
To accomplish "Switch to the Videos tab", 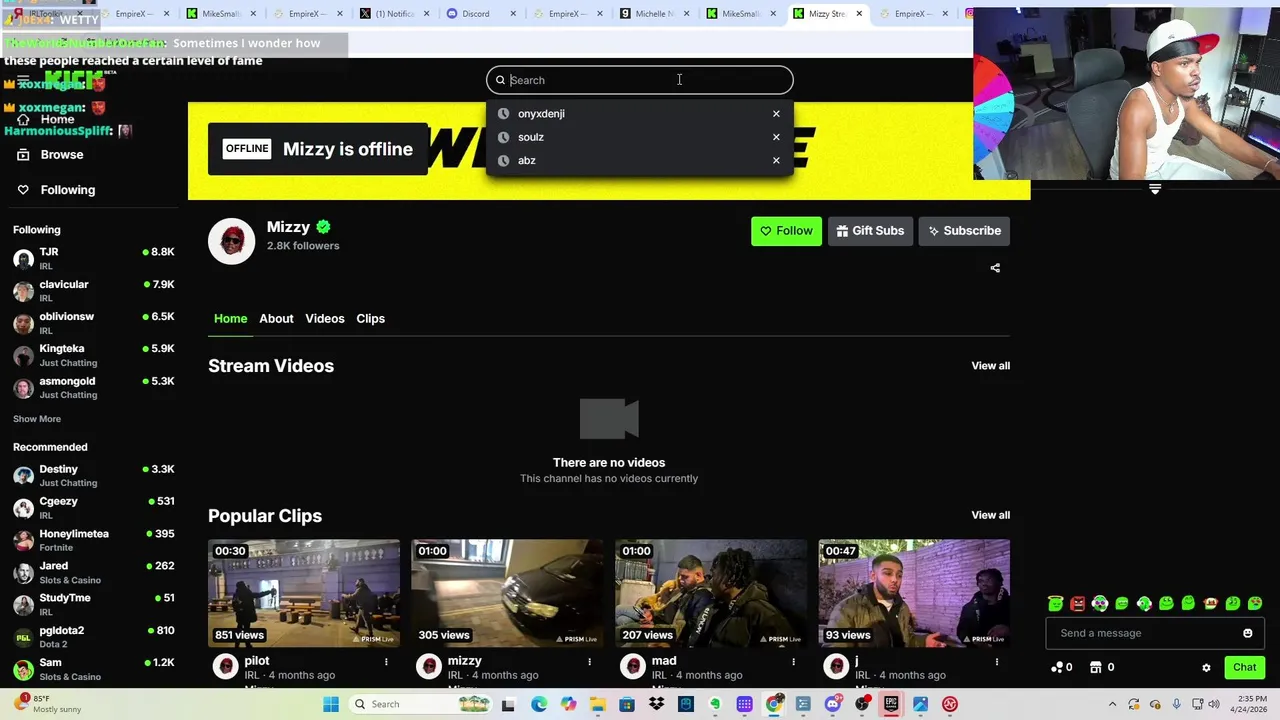I will [x=325, y=318].
